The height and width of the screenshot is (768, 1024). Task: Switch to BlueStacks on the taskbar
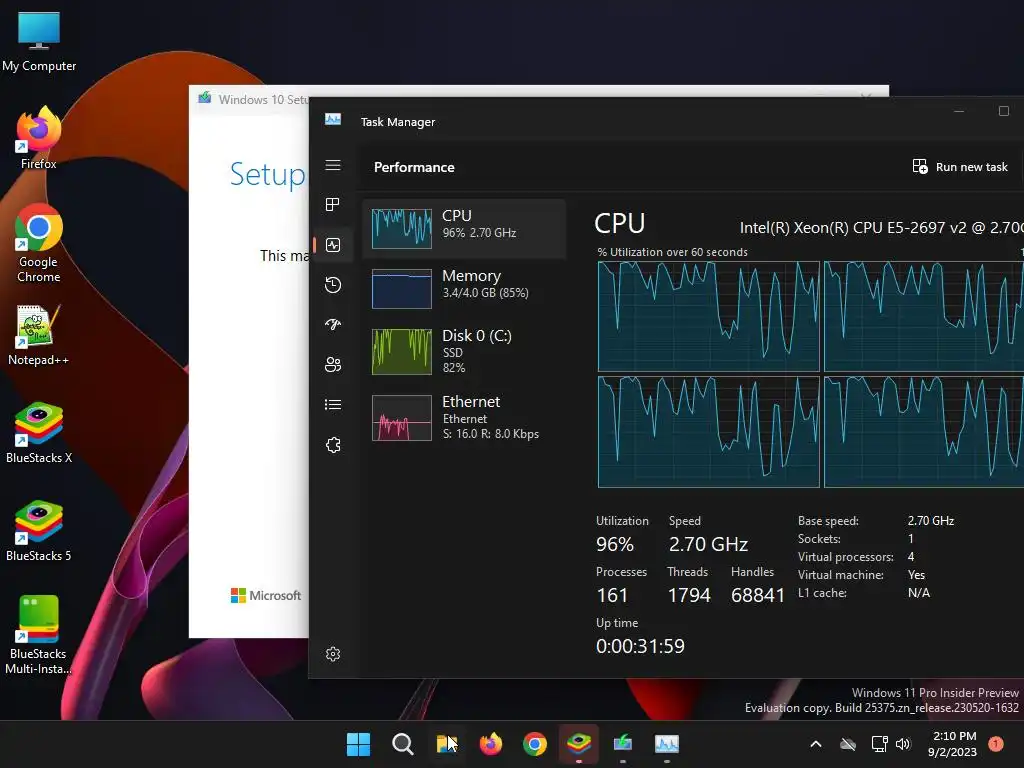coord(579,744)
